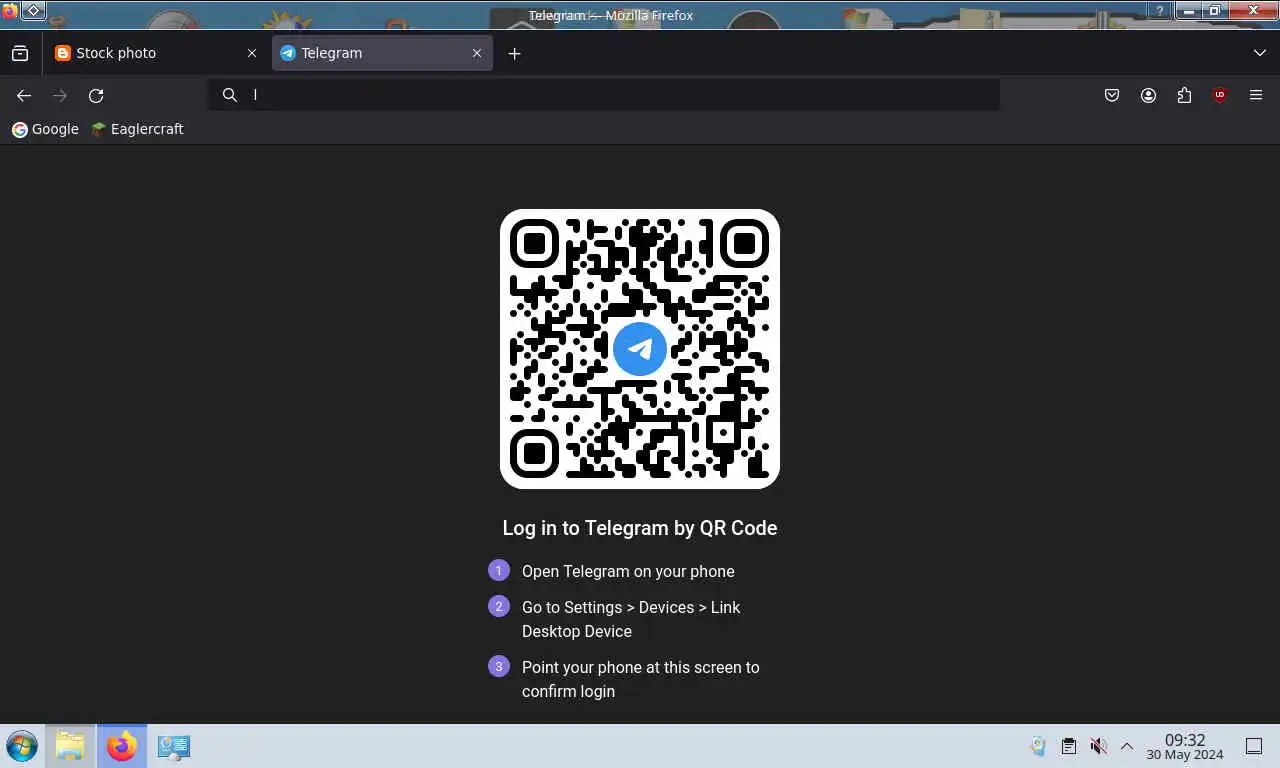Close the Stock photo tab

point(252,53)
